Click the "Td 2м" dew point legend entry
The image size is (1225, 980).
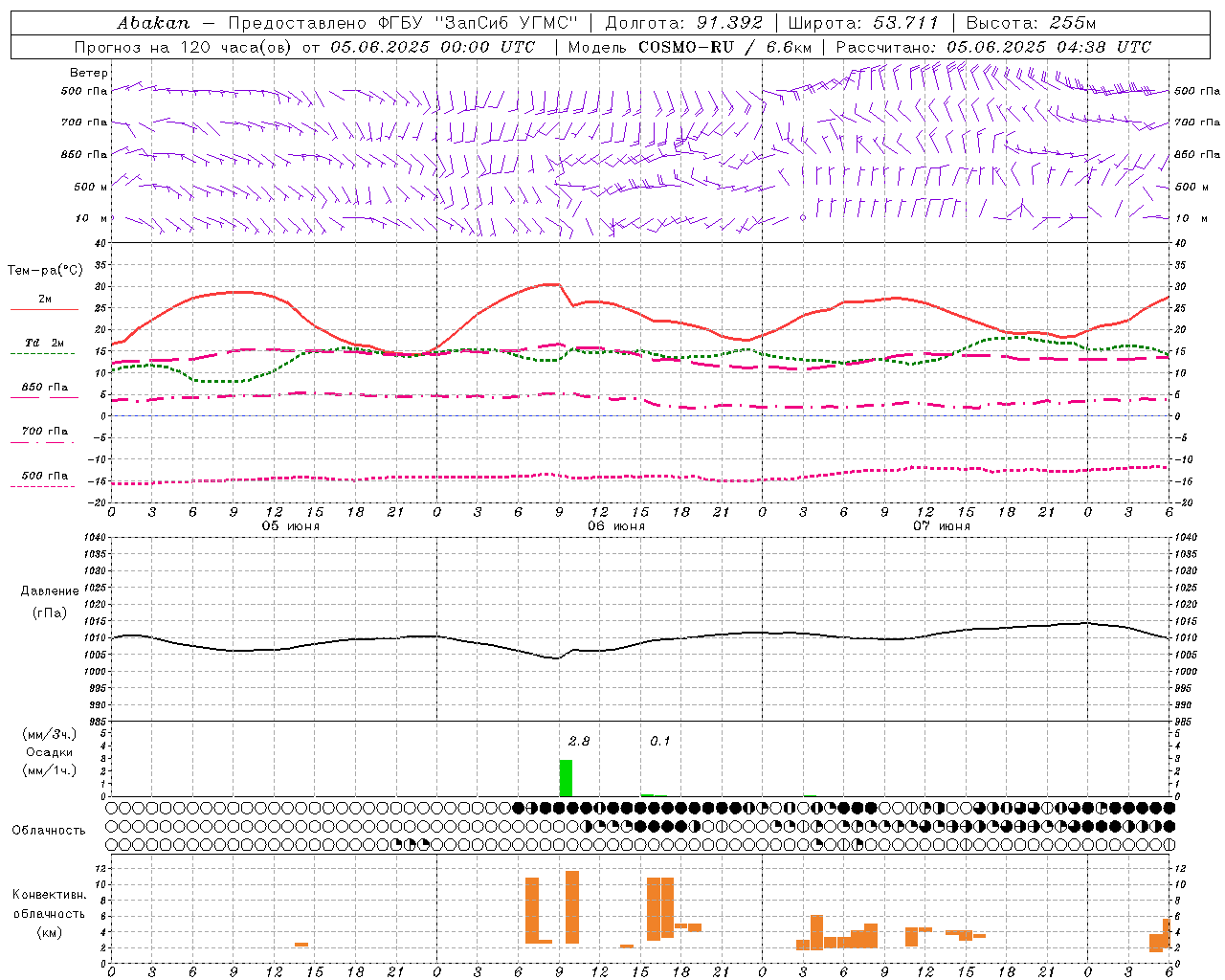point(45,343)
